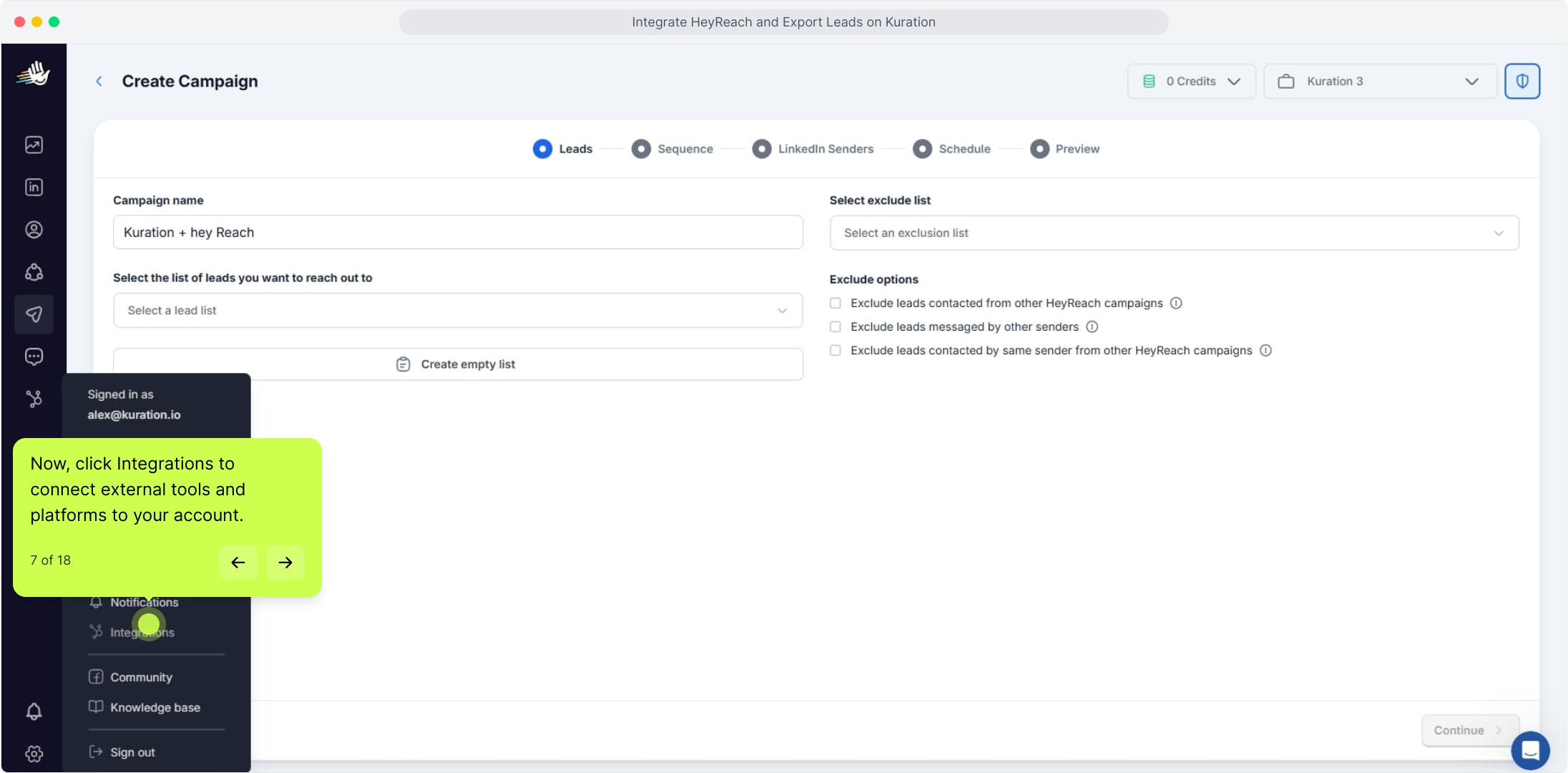Viewport: 1568px width, 773px height.
Task: Open the analytics dashboard sidebar icon
Action: coord(34,145)
